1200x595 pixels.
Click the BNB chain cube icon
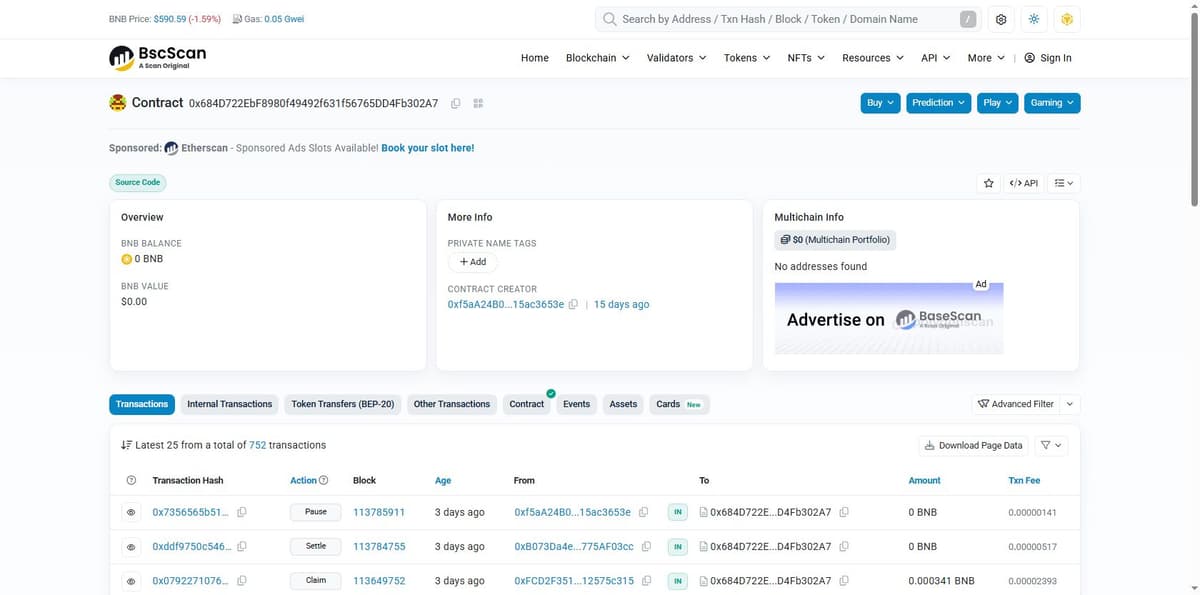1067,19
